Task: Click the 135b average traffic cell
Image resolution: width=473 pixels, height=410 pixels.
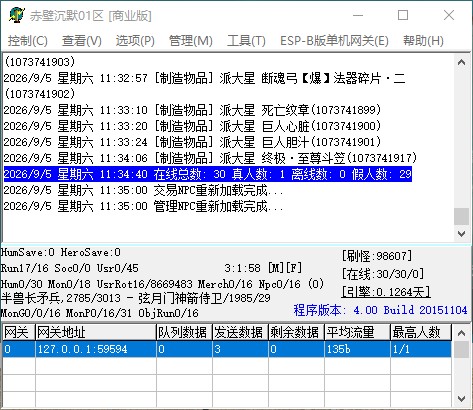Action: 357,349
